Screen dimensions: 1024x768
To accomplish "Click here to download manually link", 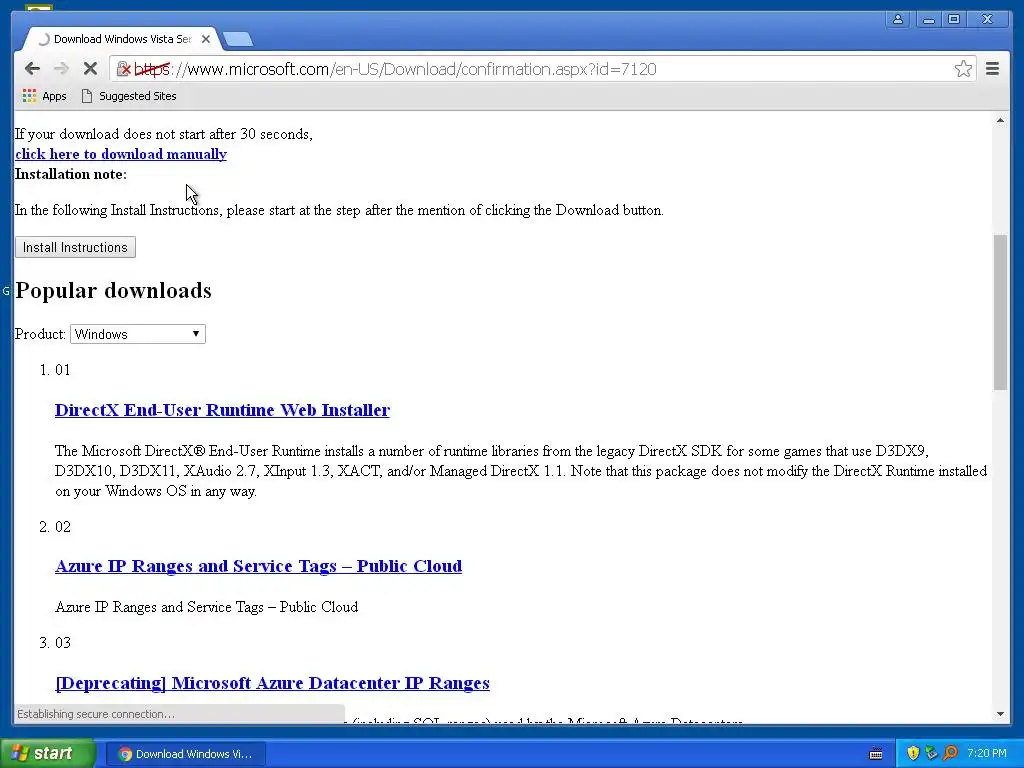I will point(121,154).
